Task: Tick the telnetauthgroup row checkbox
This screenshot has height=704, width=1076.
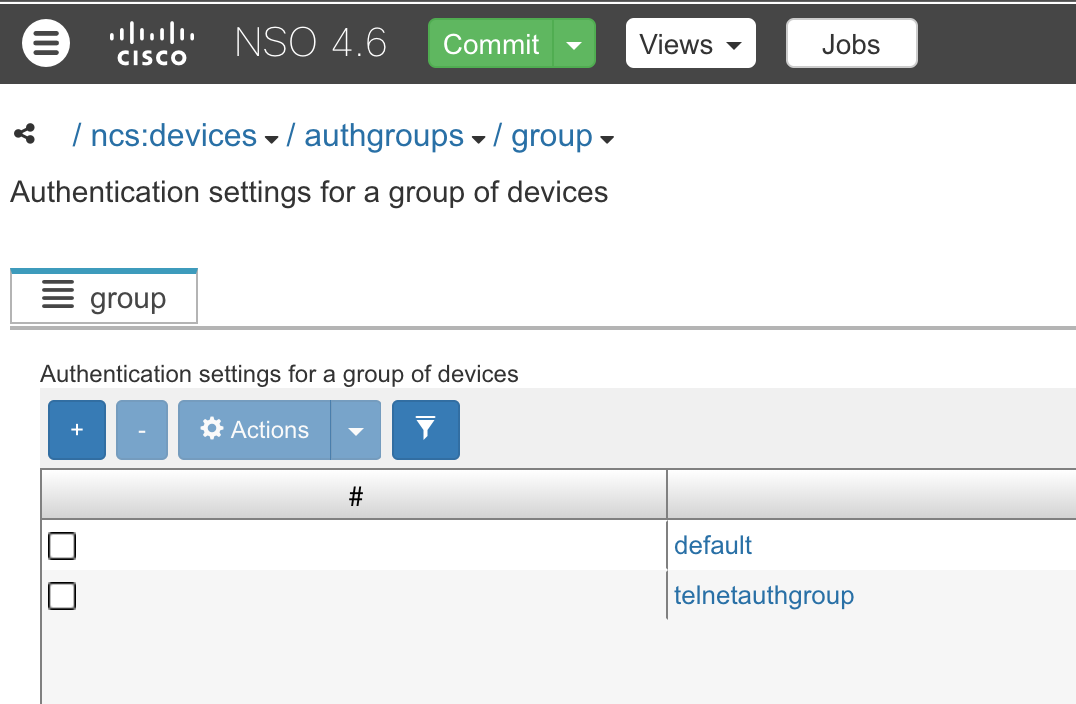Action: pyautogui.click(x=62, y=596)
